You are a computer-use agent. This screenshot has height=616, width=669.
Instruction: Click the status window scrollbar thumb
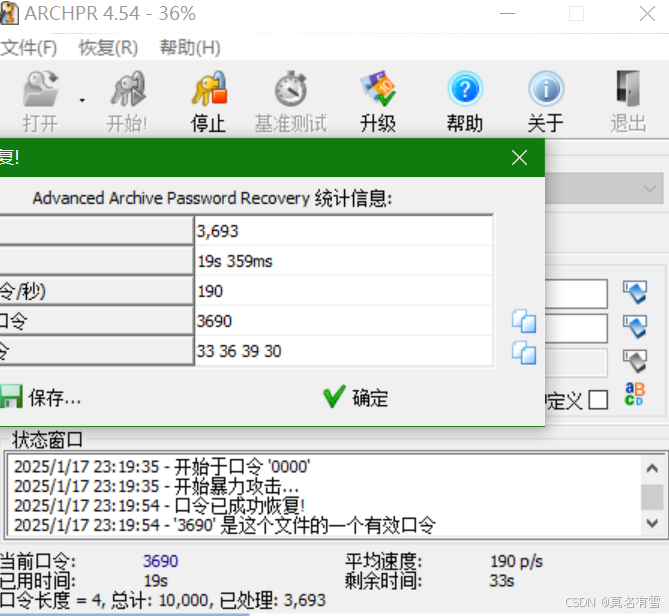click(652, 497)
